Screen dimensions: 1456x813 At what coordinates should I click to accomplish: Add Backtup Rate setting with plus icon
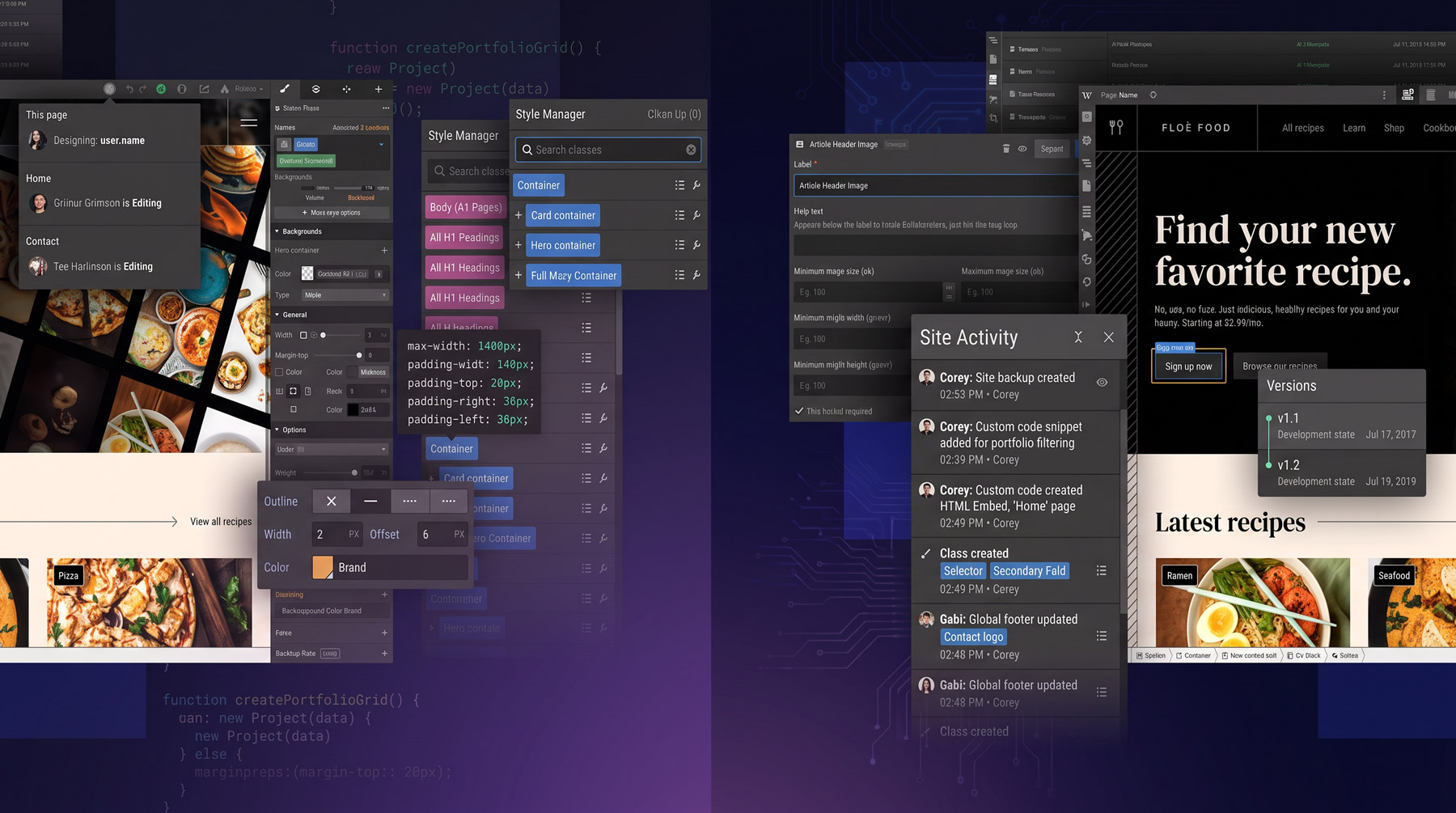tap(384, 654)
